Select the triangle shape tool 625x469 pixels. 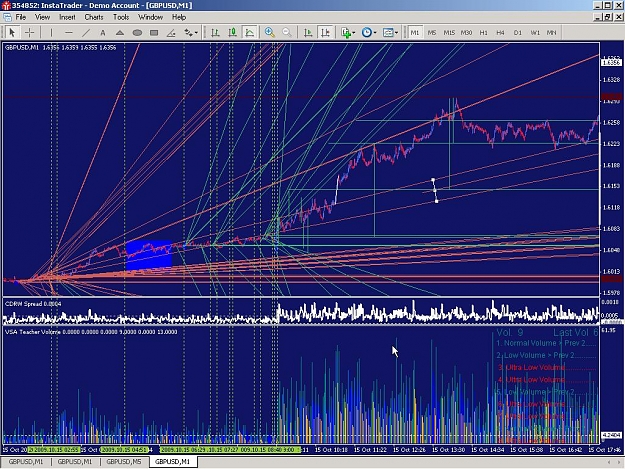coord(120,33)
